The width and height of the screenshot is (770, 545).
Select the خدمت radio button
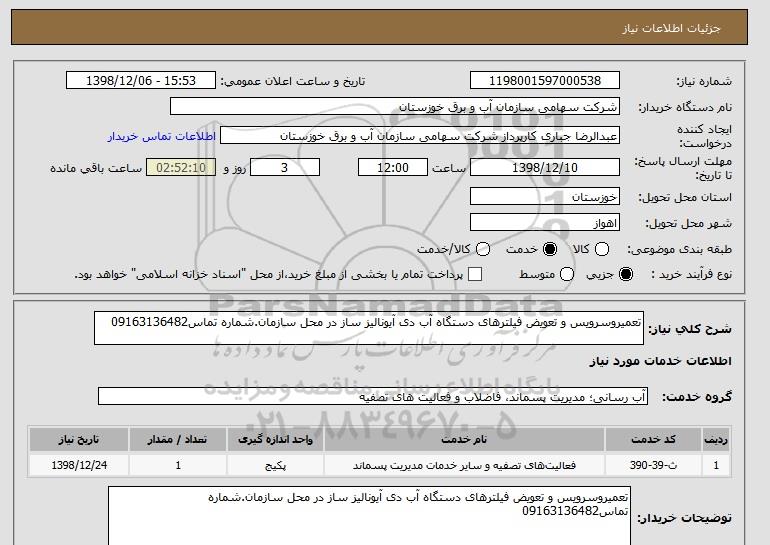550,249
